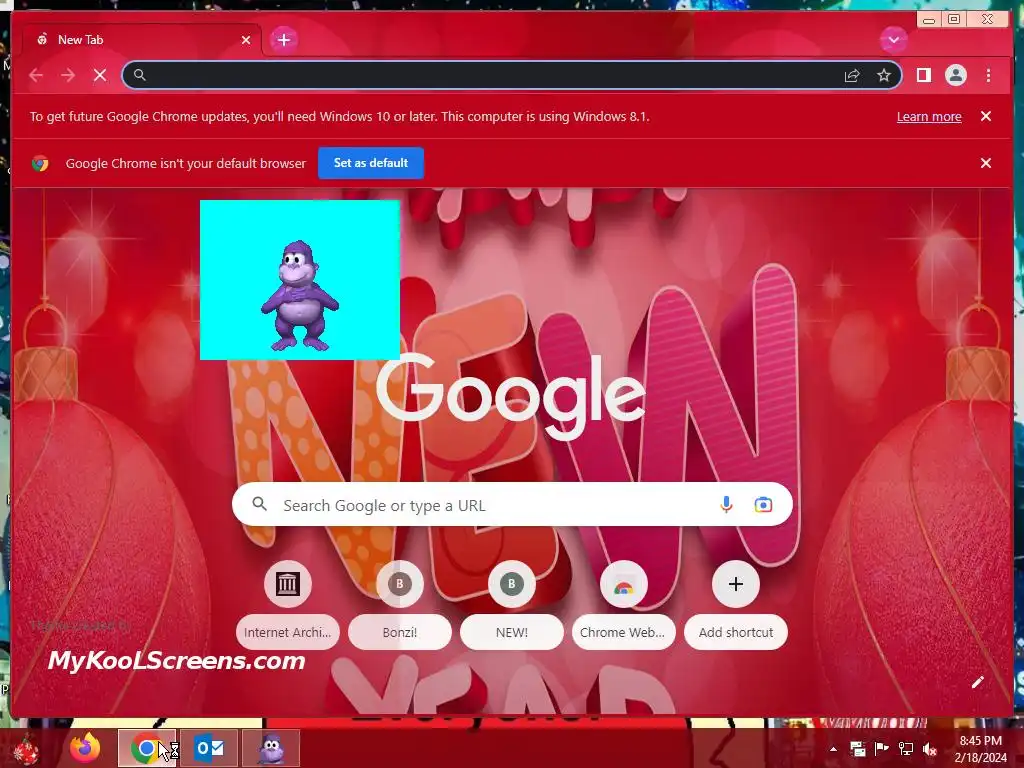Close the New Tab tab
Screen dimensions: 1024x768
pyautogui.click(x=246, y=40)
